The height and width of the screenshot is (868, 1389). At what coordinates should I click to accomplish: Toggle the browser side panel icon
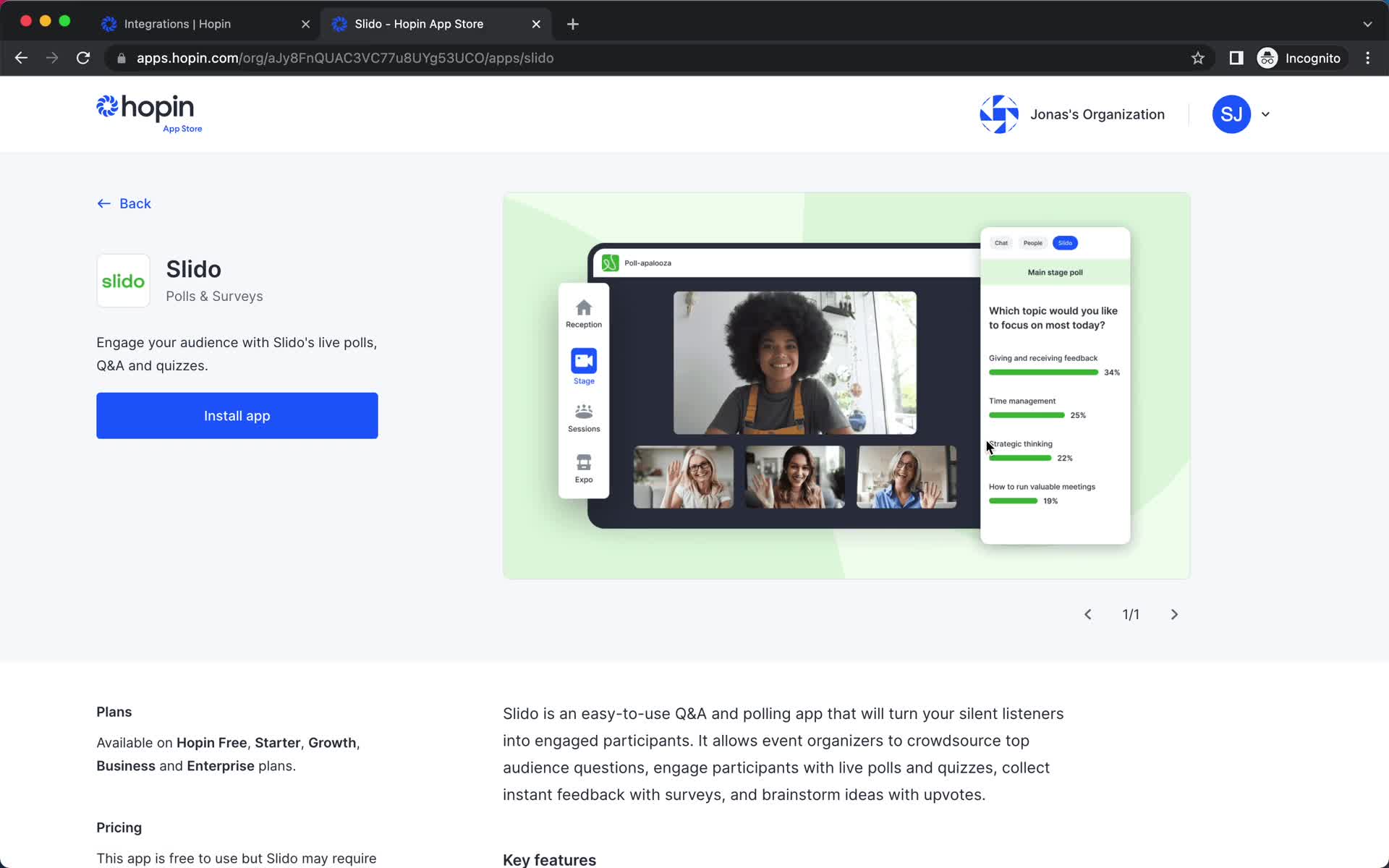1236,58
